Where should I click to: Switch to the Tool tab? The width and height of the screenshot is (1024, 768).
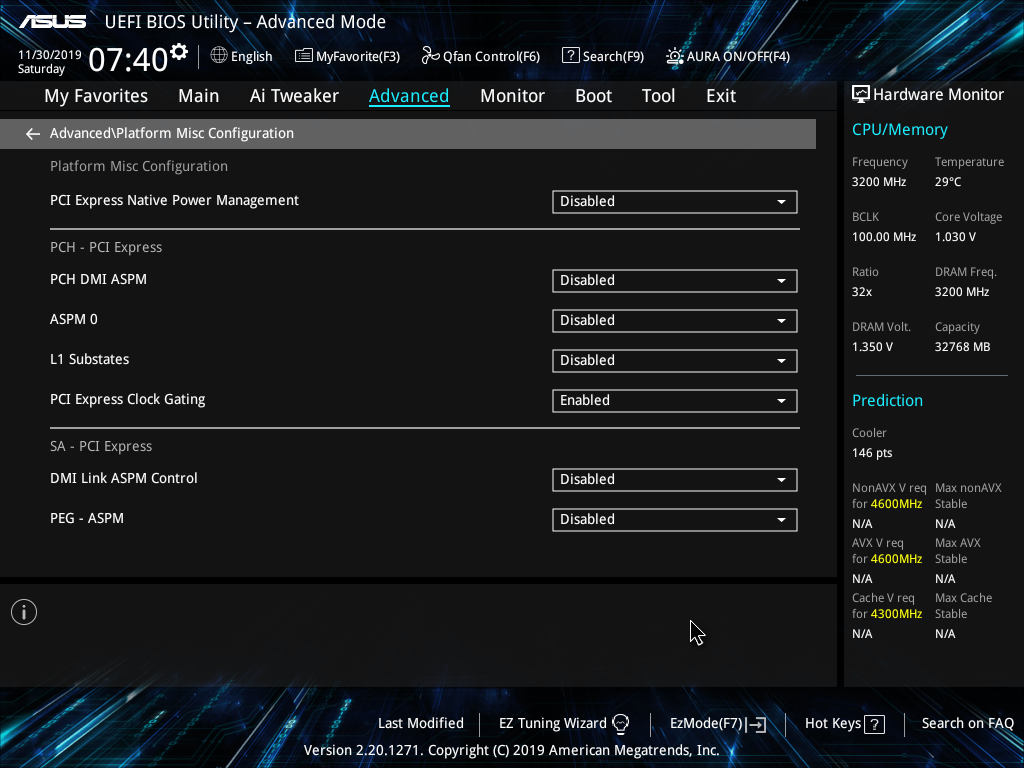(x=658, y=96)
